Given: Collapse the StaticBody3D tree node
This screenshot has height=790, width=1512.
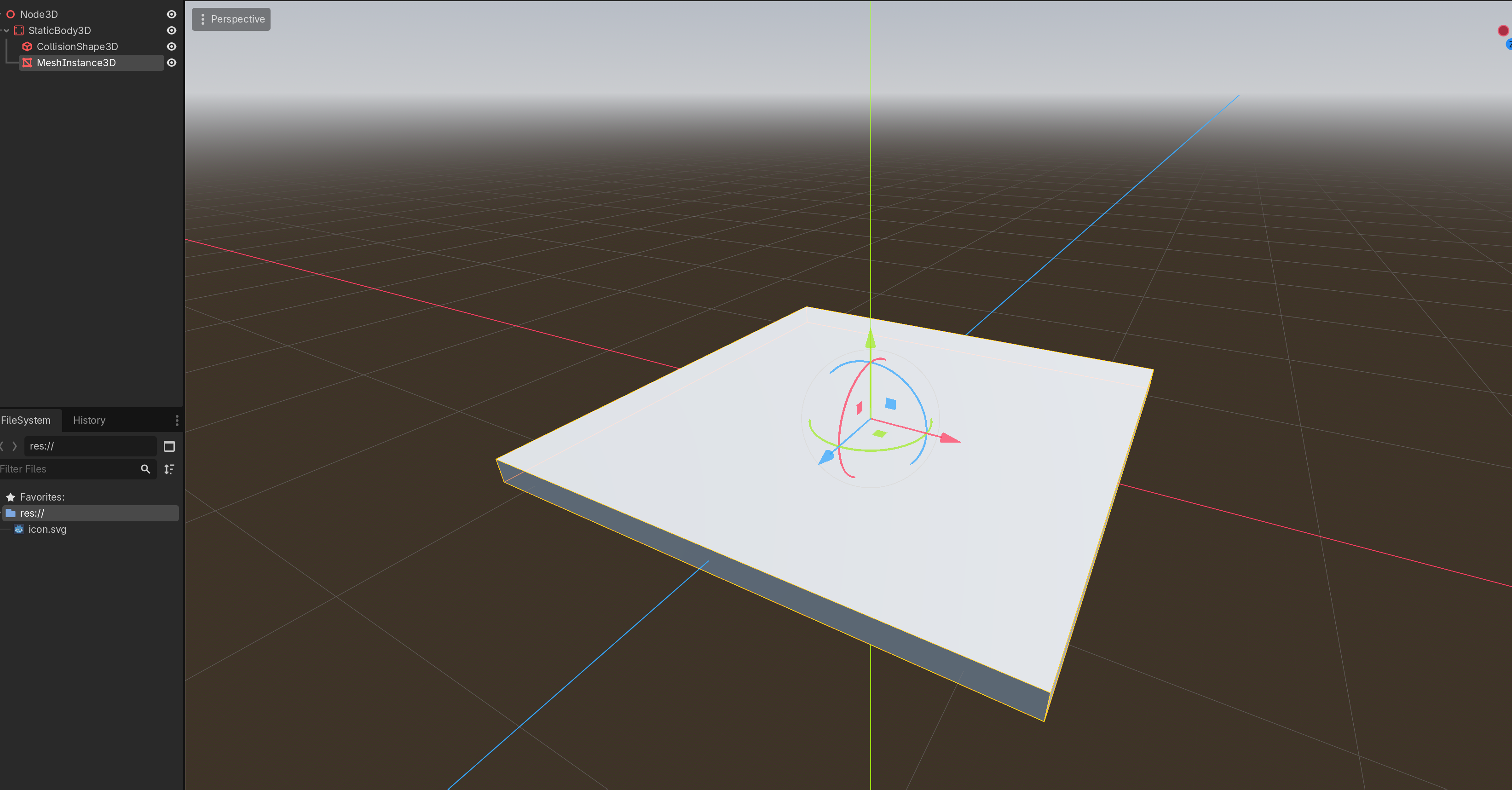Looking at the screenshot, I should tap(6, 30).
